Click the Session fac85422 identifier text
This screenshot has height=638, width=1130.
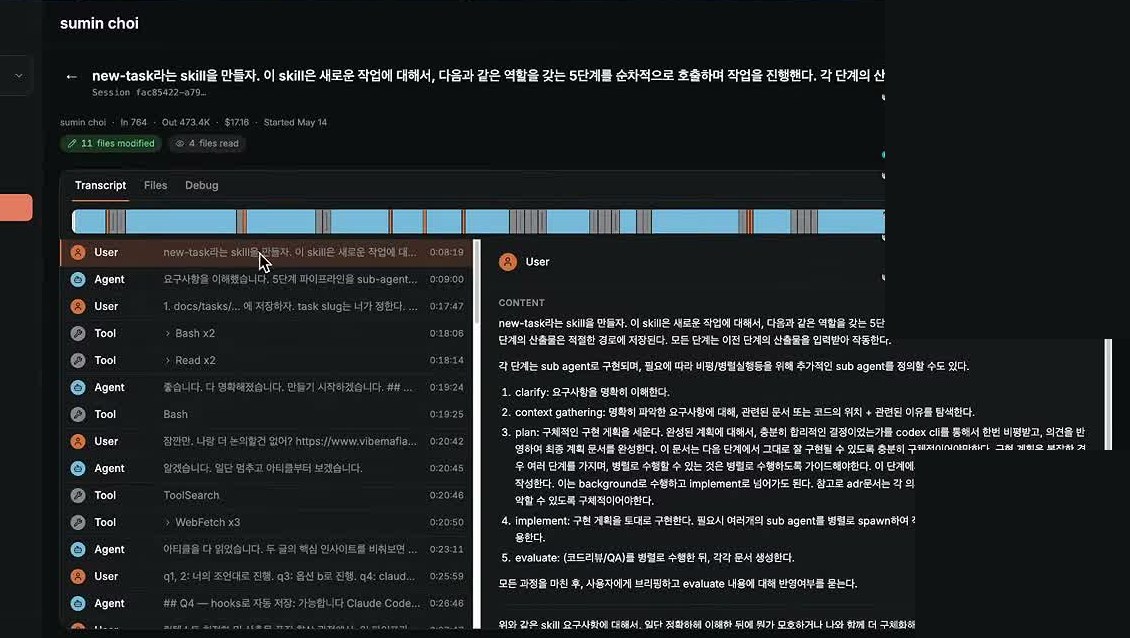(x=149, y=92)
